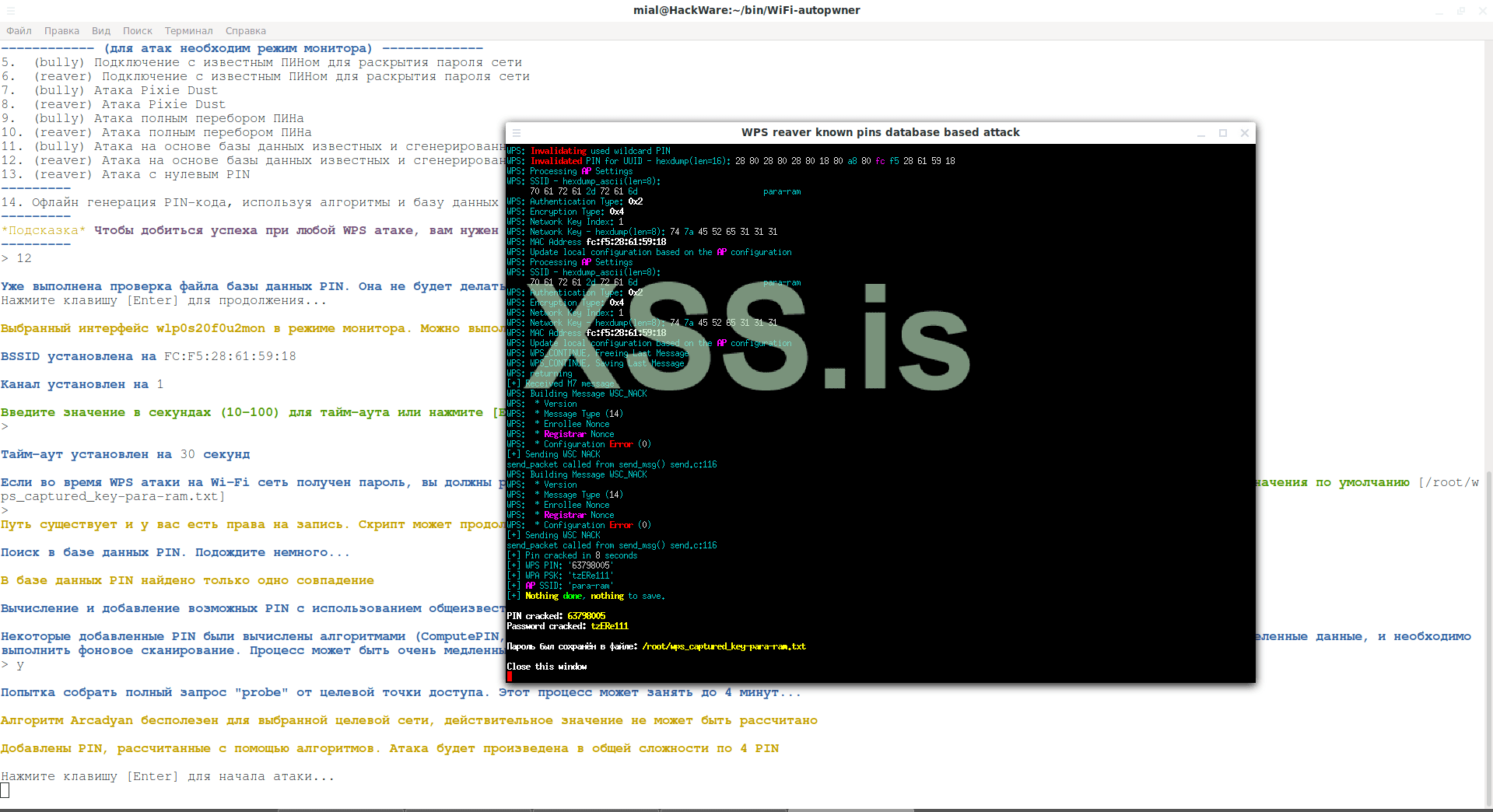Click 'WPS: Invalidating used wildcard PIN' line
This screenshot has height=812, width=1493.
pyautogui.click(x=589, y=151)
